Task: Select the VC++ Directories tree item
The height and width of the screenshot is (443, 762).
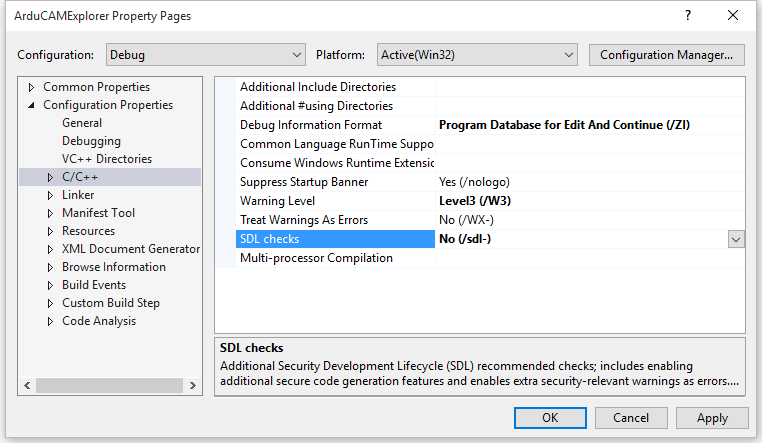Action: click(x=107, y=159)
